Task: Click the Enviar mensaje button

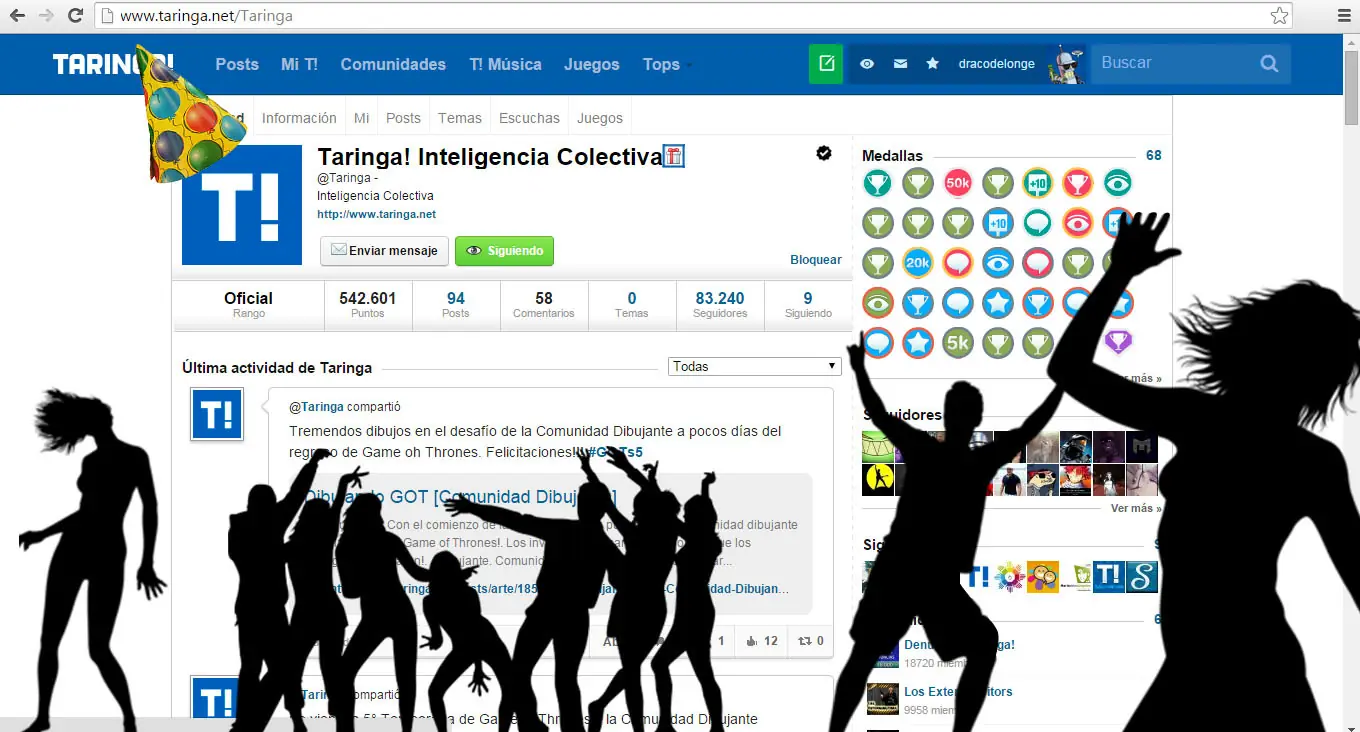Action: click(384, 251)
